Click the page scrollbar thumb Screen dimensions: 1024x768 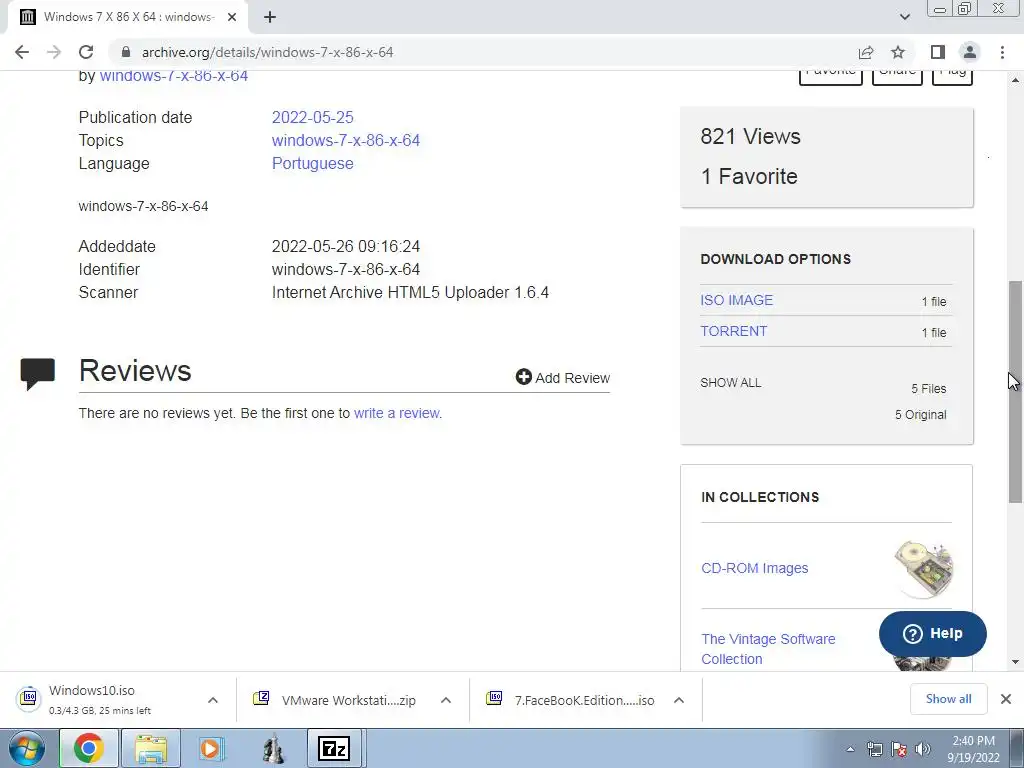(1015, 392)
